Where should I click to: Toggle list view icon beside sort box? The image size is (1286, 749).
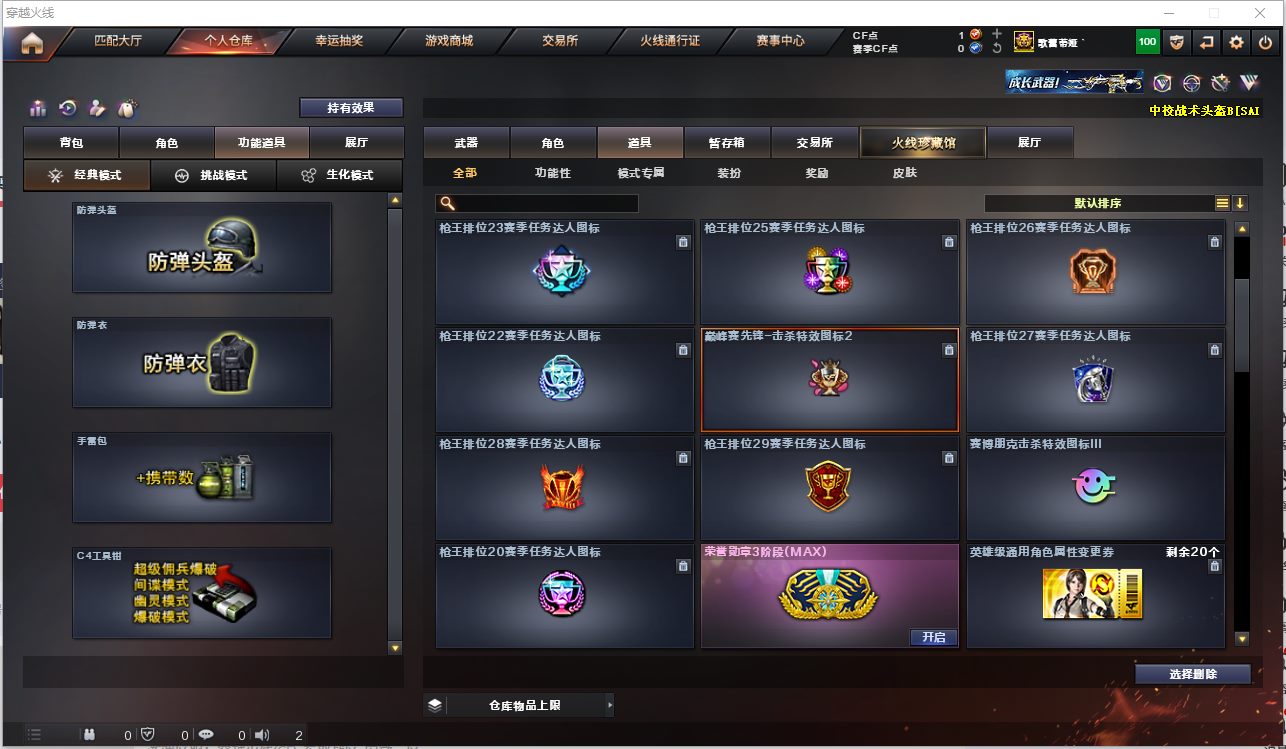coord(1222,203)
